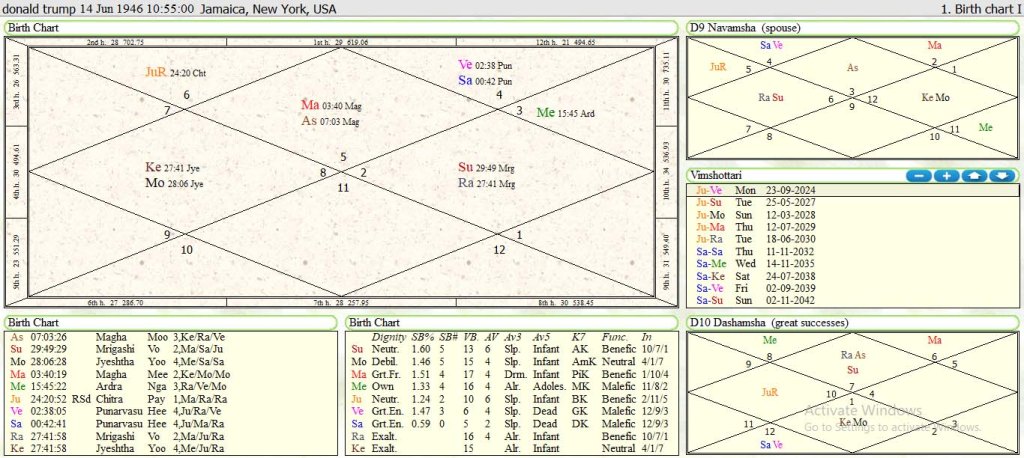Click the SB% column header

422,337
